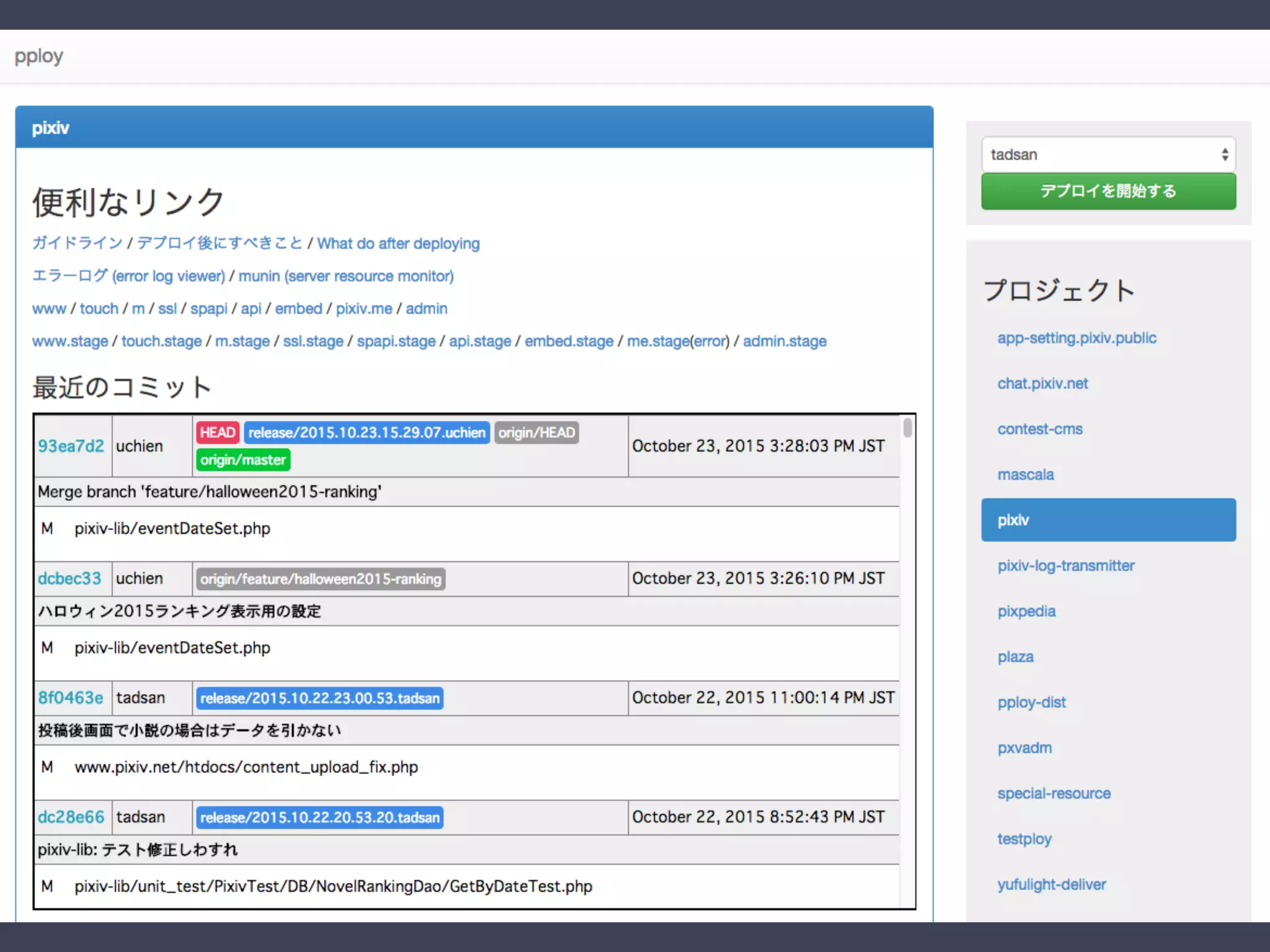Open the tadsan user dropdown
This screenshot has height=952, width=1270.
tap(1108, 154)
